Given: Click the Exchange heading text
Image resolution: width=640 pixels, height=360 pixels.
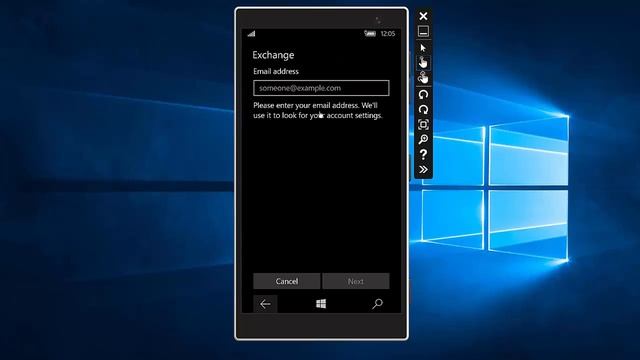Looking at the screenshot, I should (x=273, y=55).
